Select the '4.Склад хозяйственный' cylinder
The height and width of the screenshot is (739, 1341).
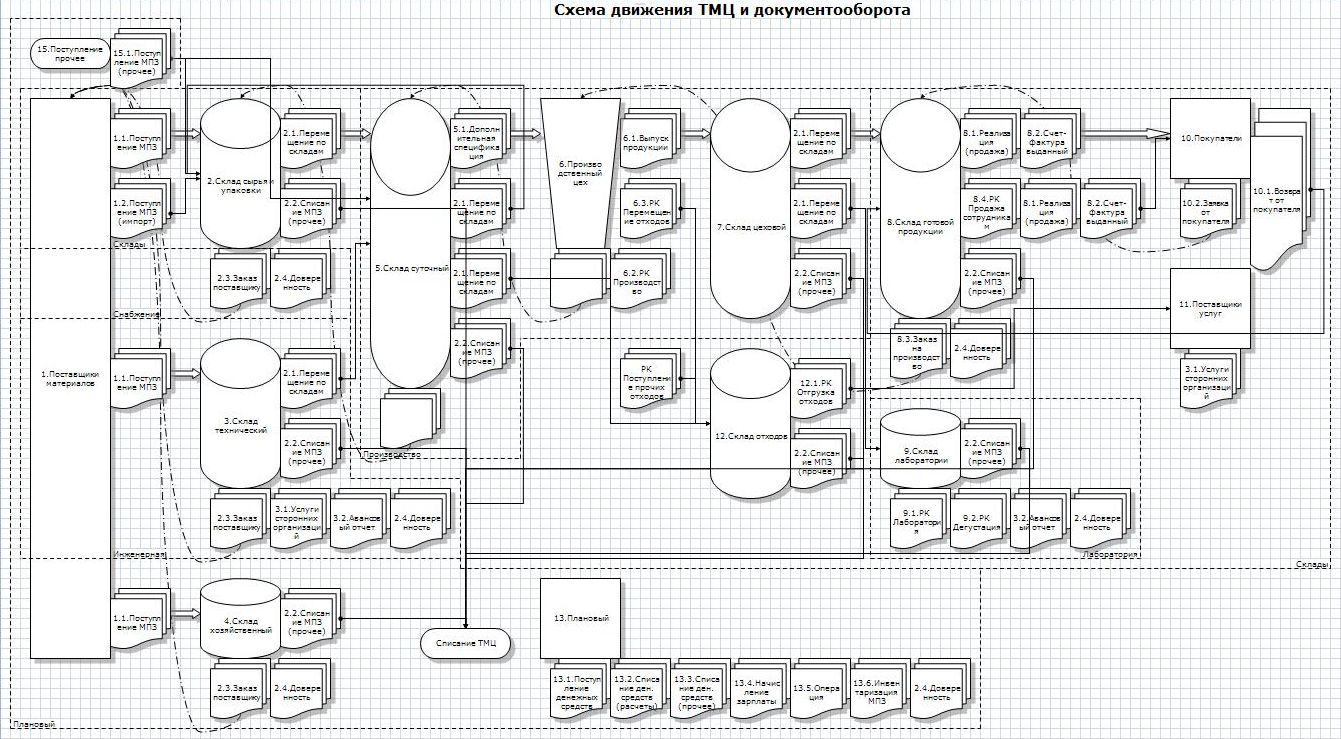[x=241, y=621]
